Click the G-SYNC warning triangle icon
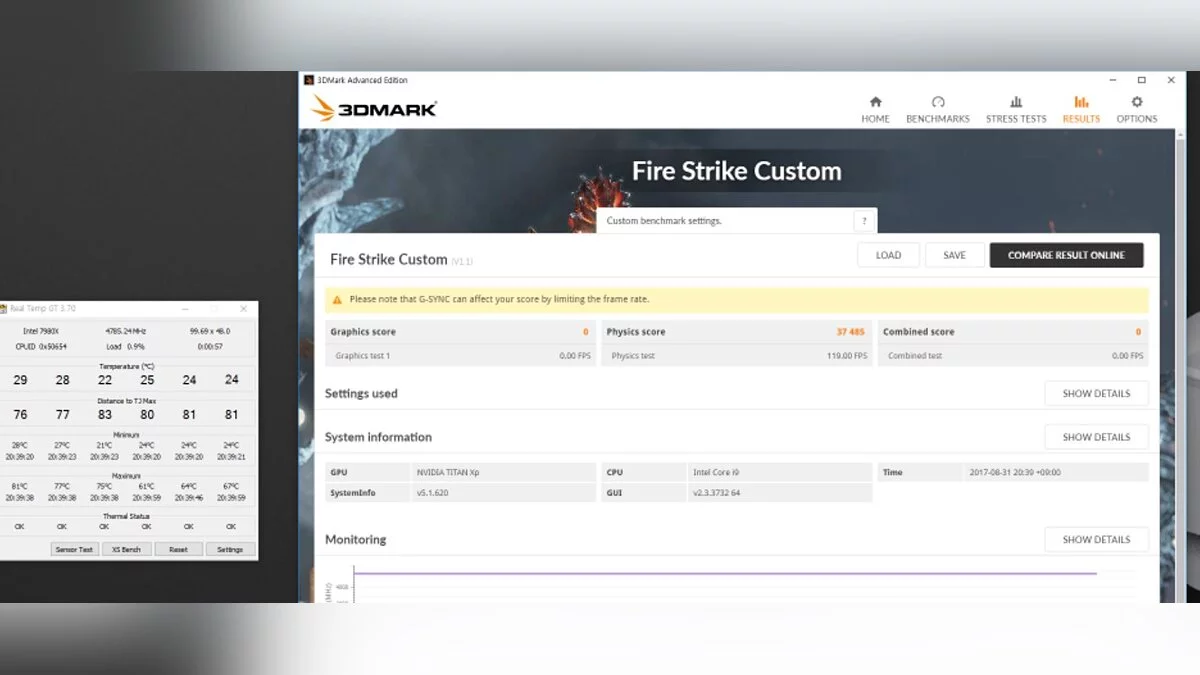1200x675 pixels. point(337,299)
